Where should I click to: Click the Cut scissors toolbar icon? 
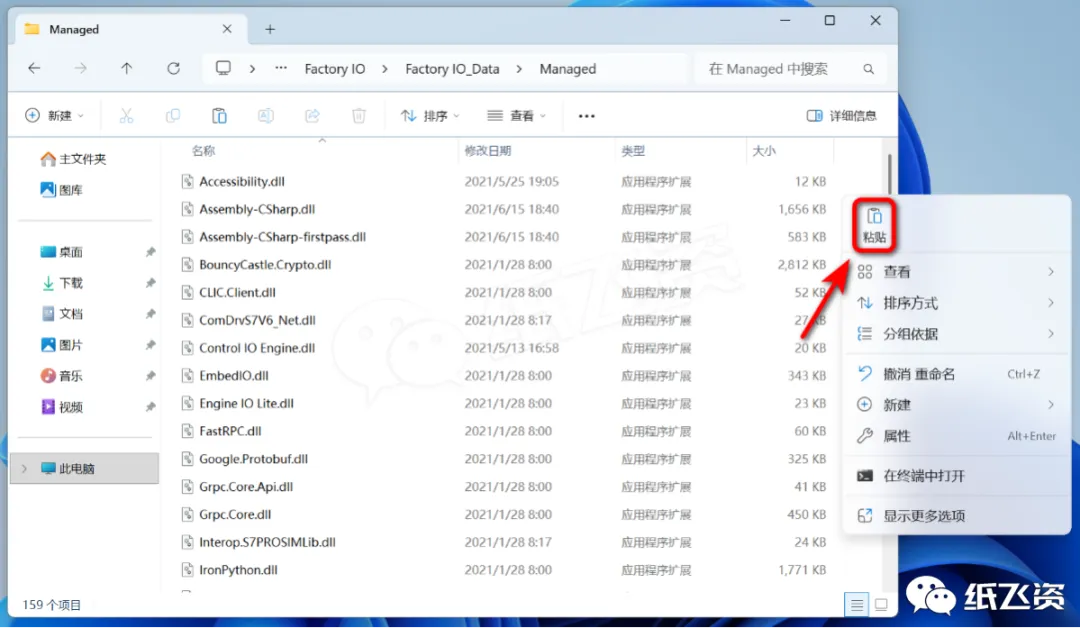[x=126, y=116]
